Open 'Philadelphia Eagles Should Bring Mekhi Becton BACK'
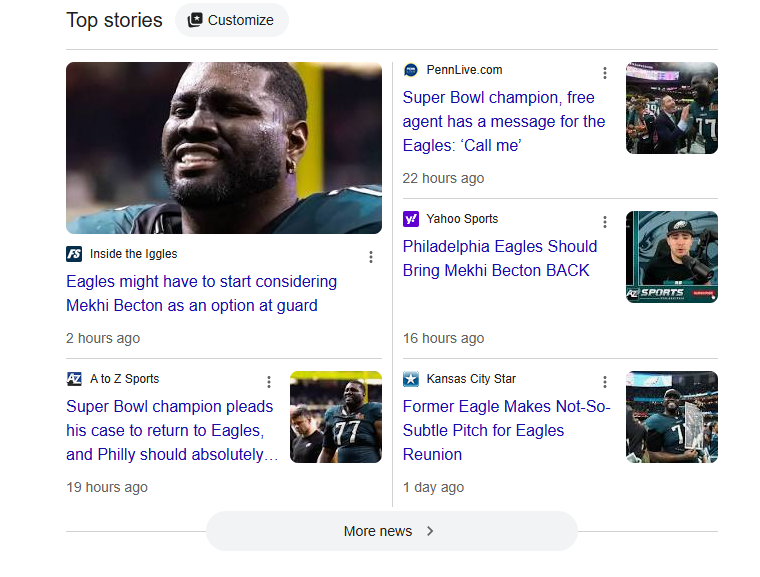Viewport: 760px width, 577px height. pos(500,258)
